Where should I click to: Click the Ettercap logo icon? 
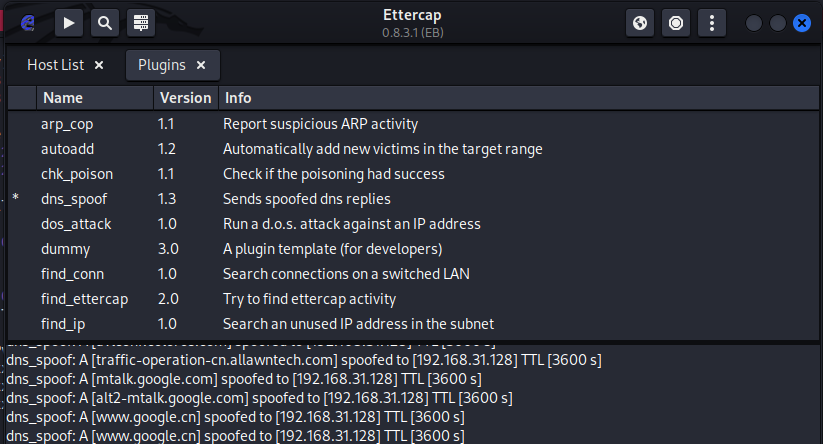pyautogui.click(x=28, y=23)
